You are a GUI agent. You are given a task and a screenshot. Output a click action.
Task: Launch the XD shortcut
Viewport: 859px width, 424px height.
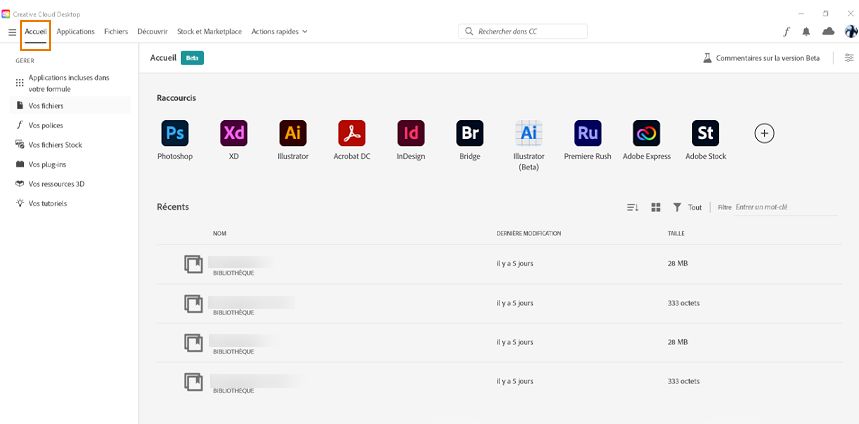point(234,133)
